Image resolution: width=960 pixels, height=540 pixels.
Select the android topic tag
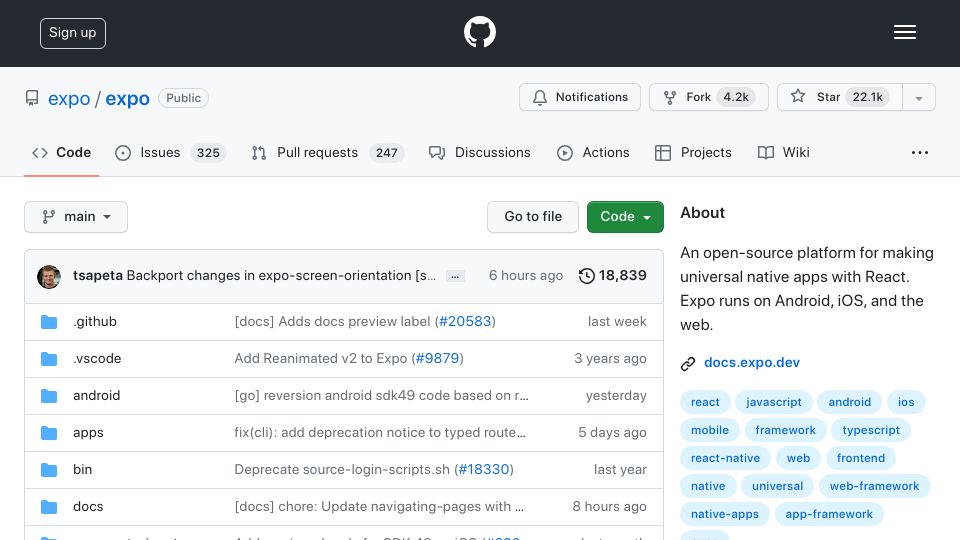849,402
